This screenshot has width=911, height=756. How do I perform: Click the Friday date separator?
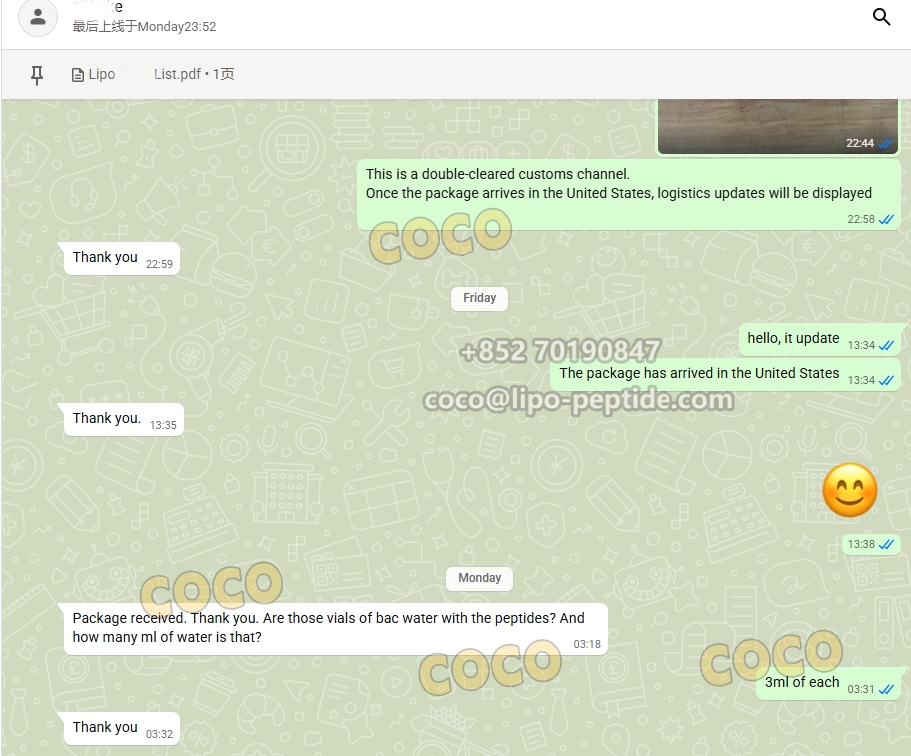tap(479, 298)
